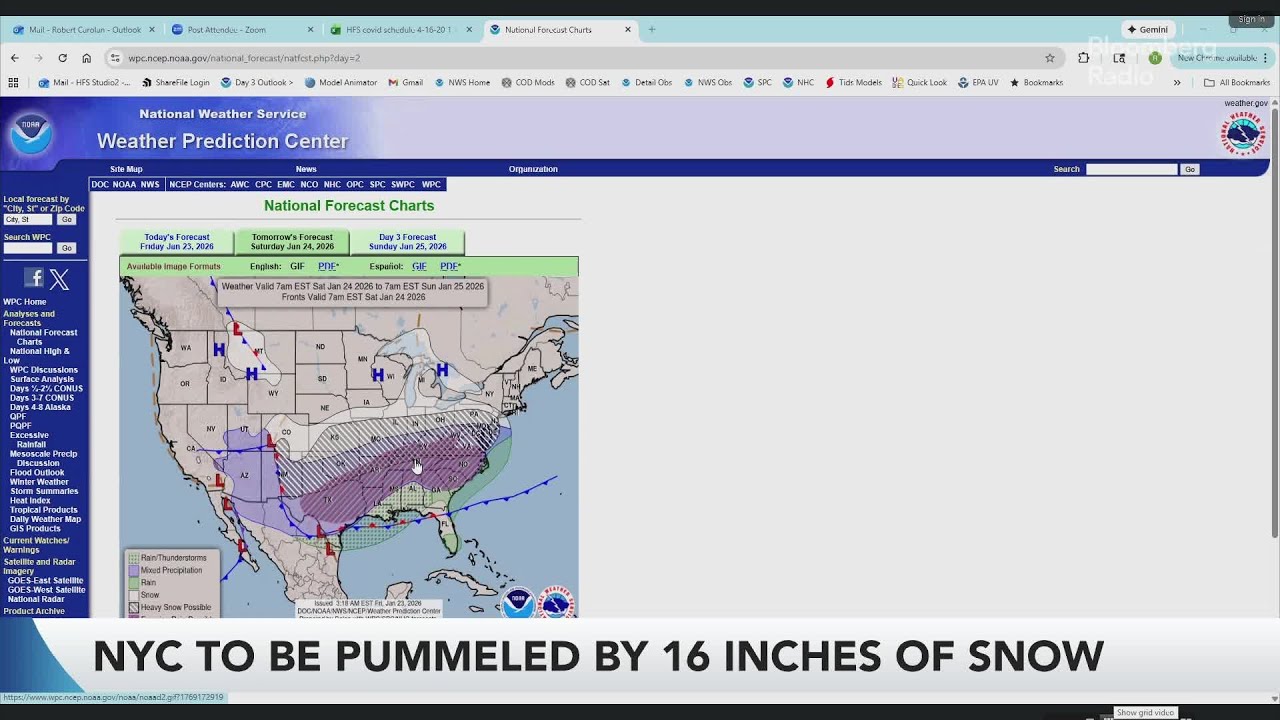This screenshot has width=1280, height=720.
Task: Visit the WPC X (Twitter) icon
Action: pos(60,280)
